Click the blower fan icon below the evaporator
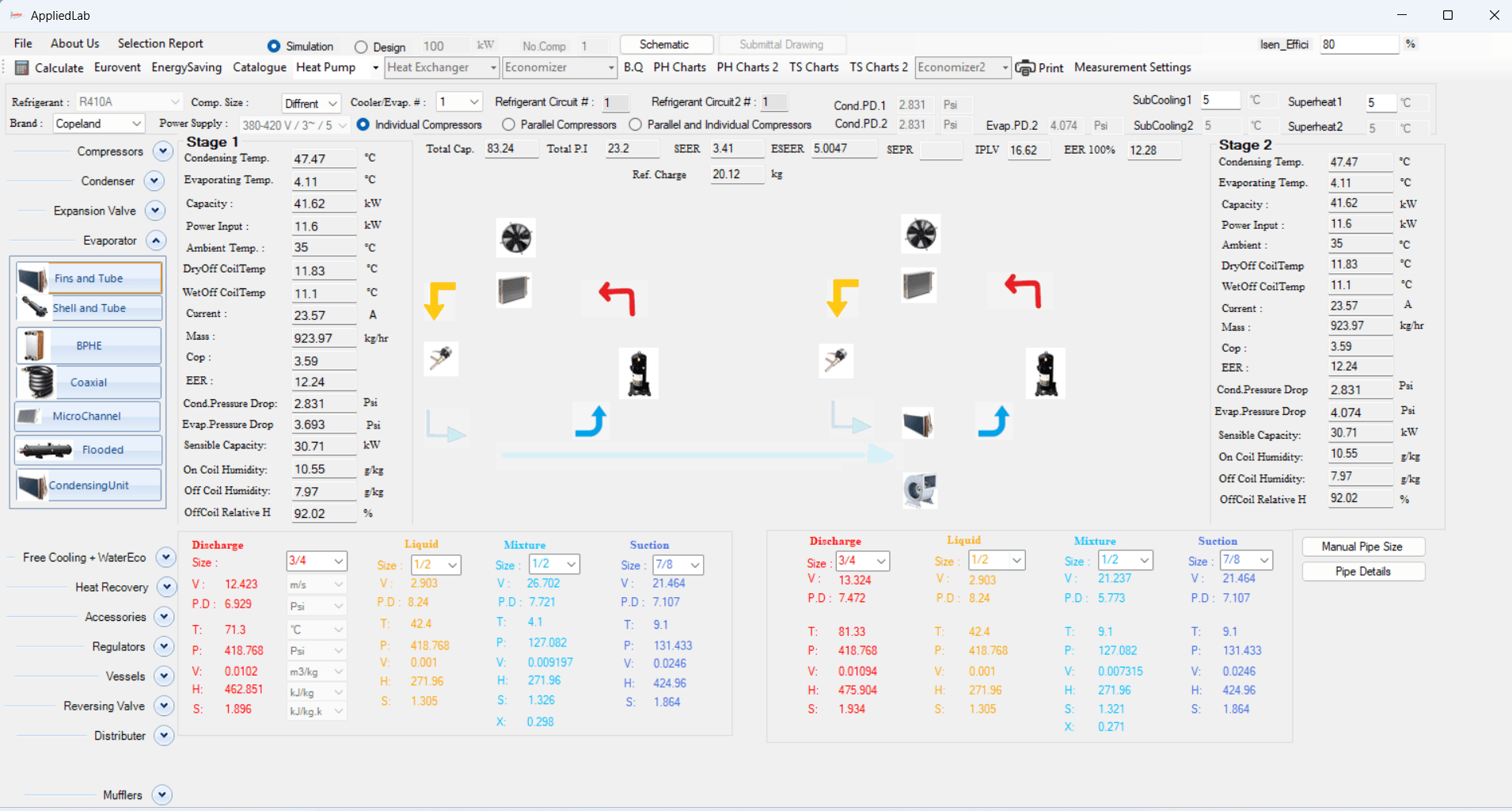 pos(920,490)
